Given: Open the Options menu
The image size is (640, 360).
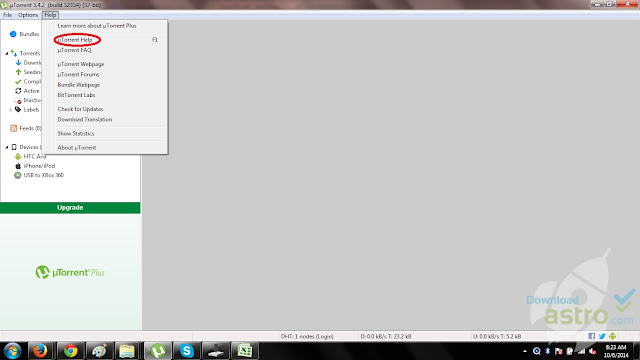Looking at the screenshot, I should click(28, 15).
